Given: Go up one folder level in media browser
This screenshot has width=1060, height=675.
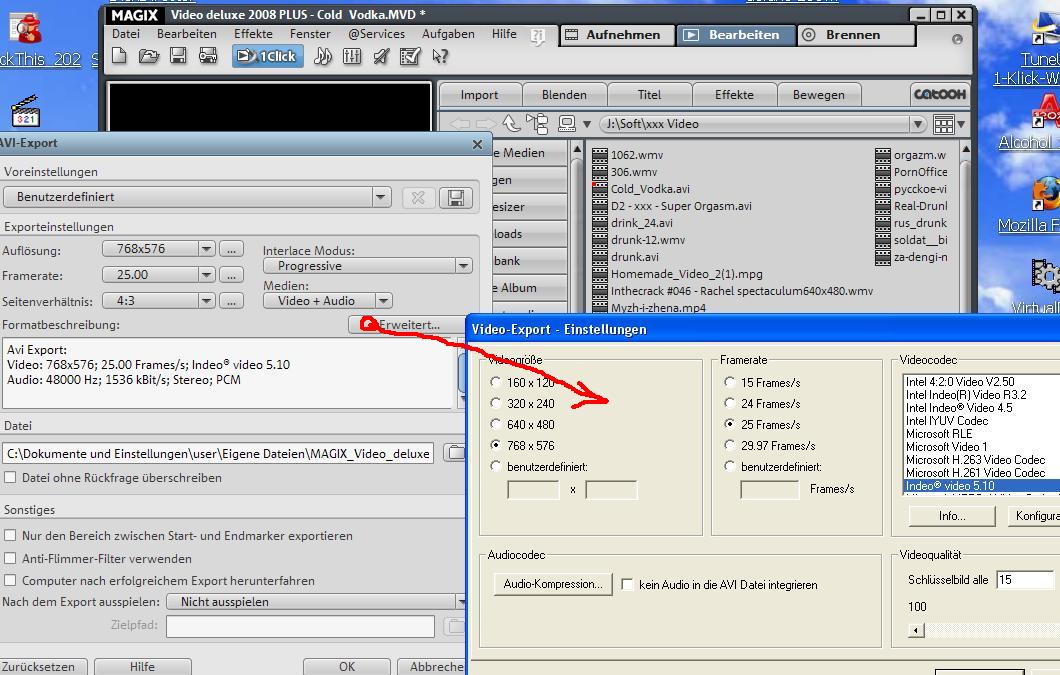Looking at the screenshot, I should 511,124.
